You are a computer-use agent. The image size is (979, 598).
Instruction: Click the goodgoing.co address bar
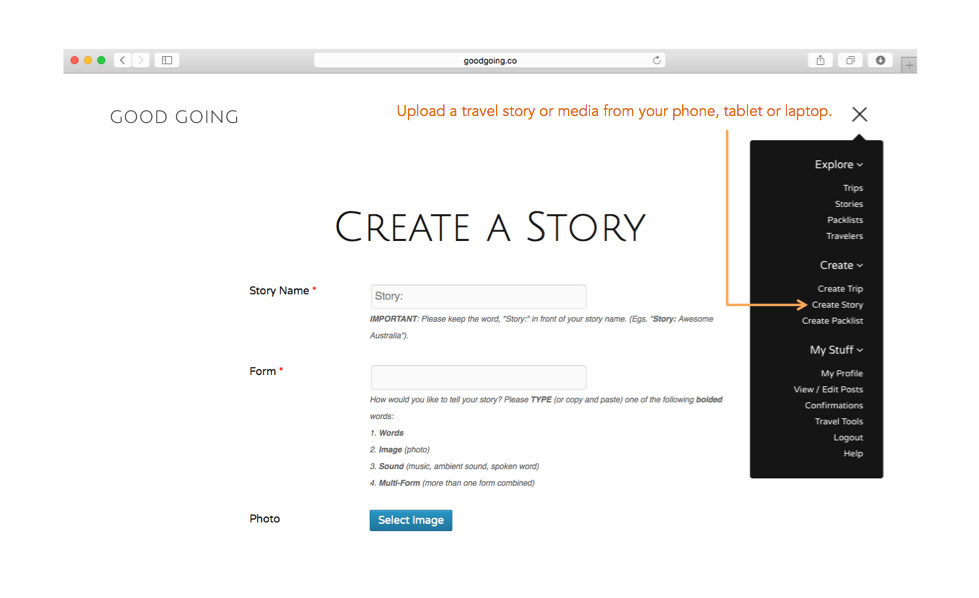[490, 61]
